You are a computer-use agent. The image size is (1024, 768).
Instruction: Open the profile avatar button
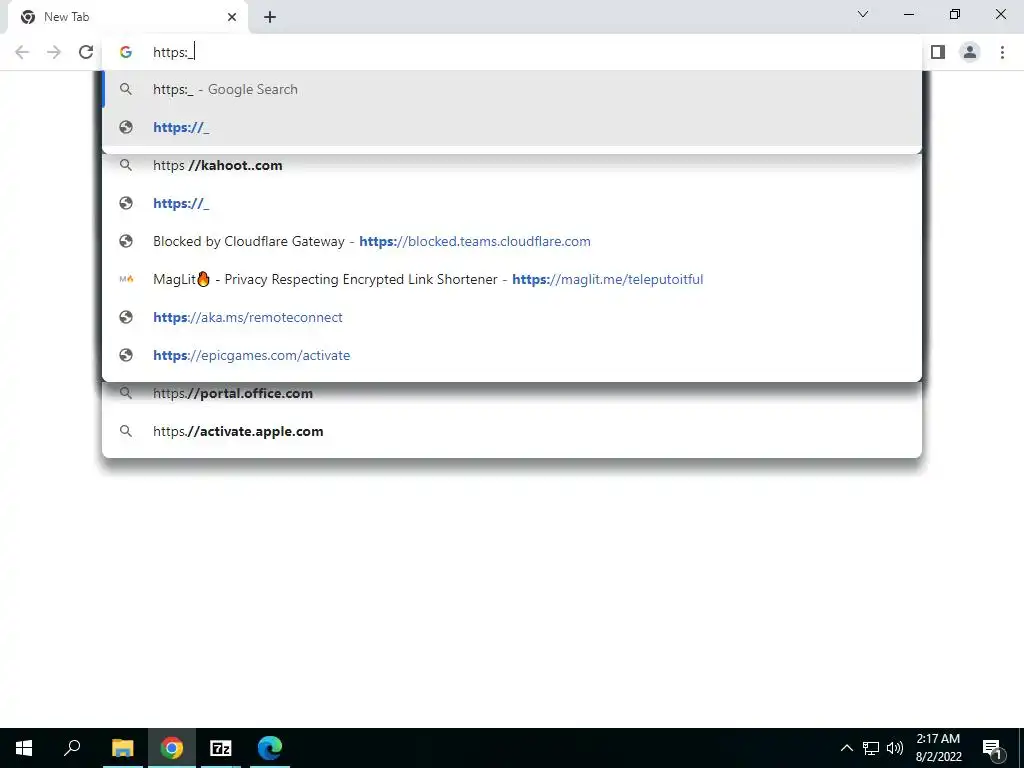click(970, 52)
